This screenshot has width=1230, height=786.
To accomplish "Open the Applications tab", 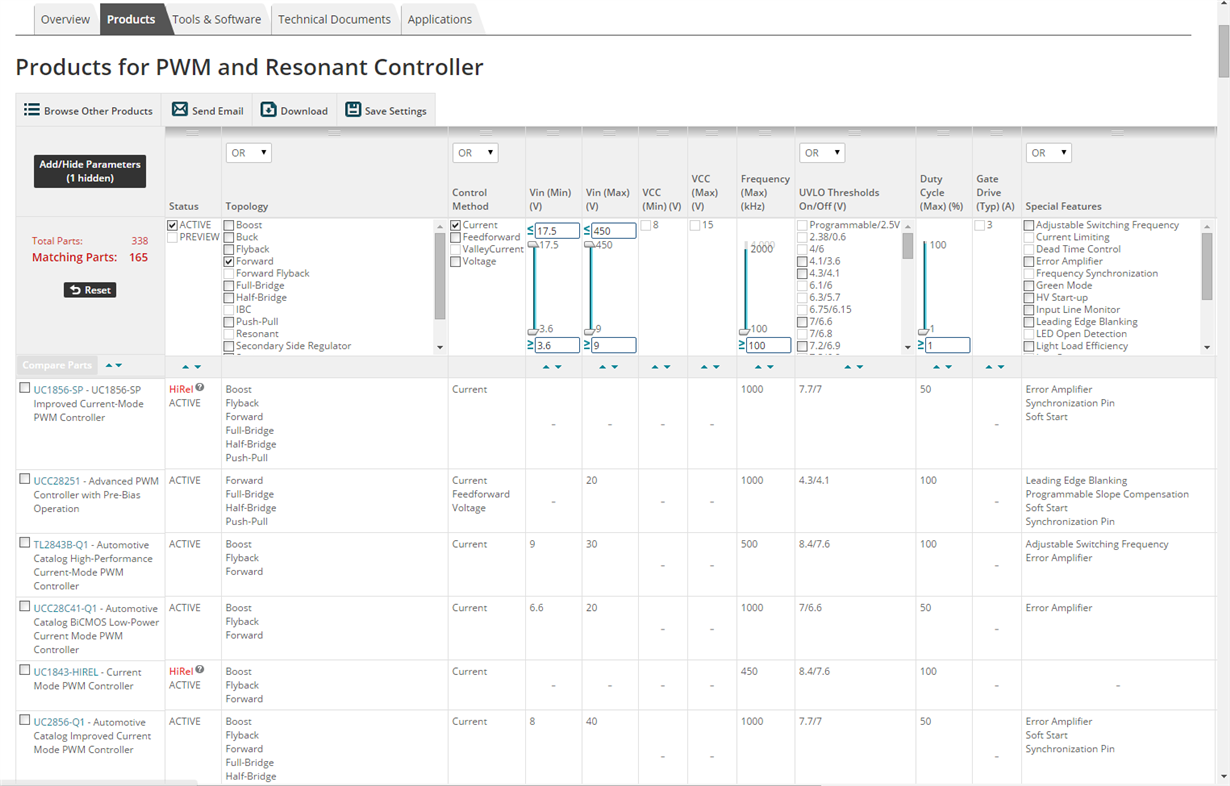I will coord(440,19).
